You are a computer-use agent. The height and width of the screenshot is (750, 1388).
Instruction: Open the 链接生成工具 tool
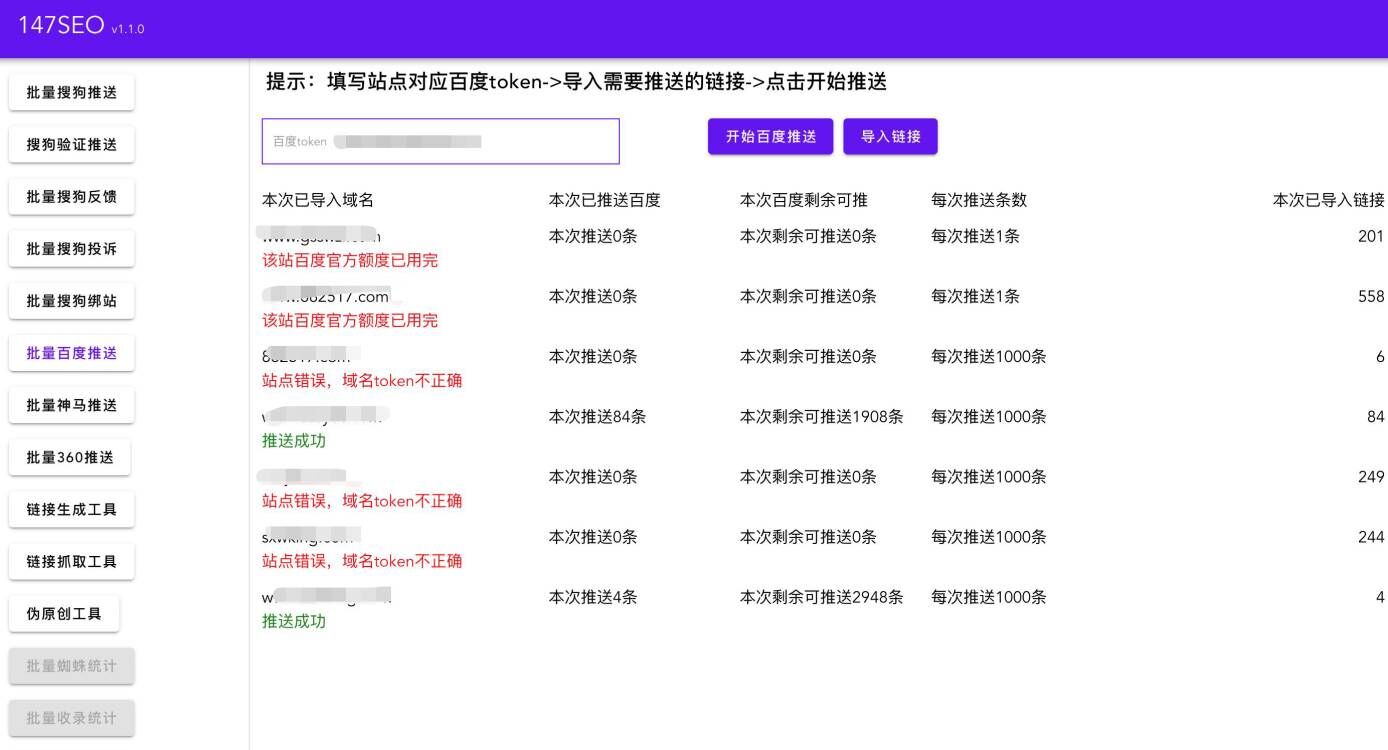71,509
